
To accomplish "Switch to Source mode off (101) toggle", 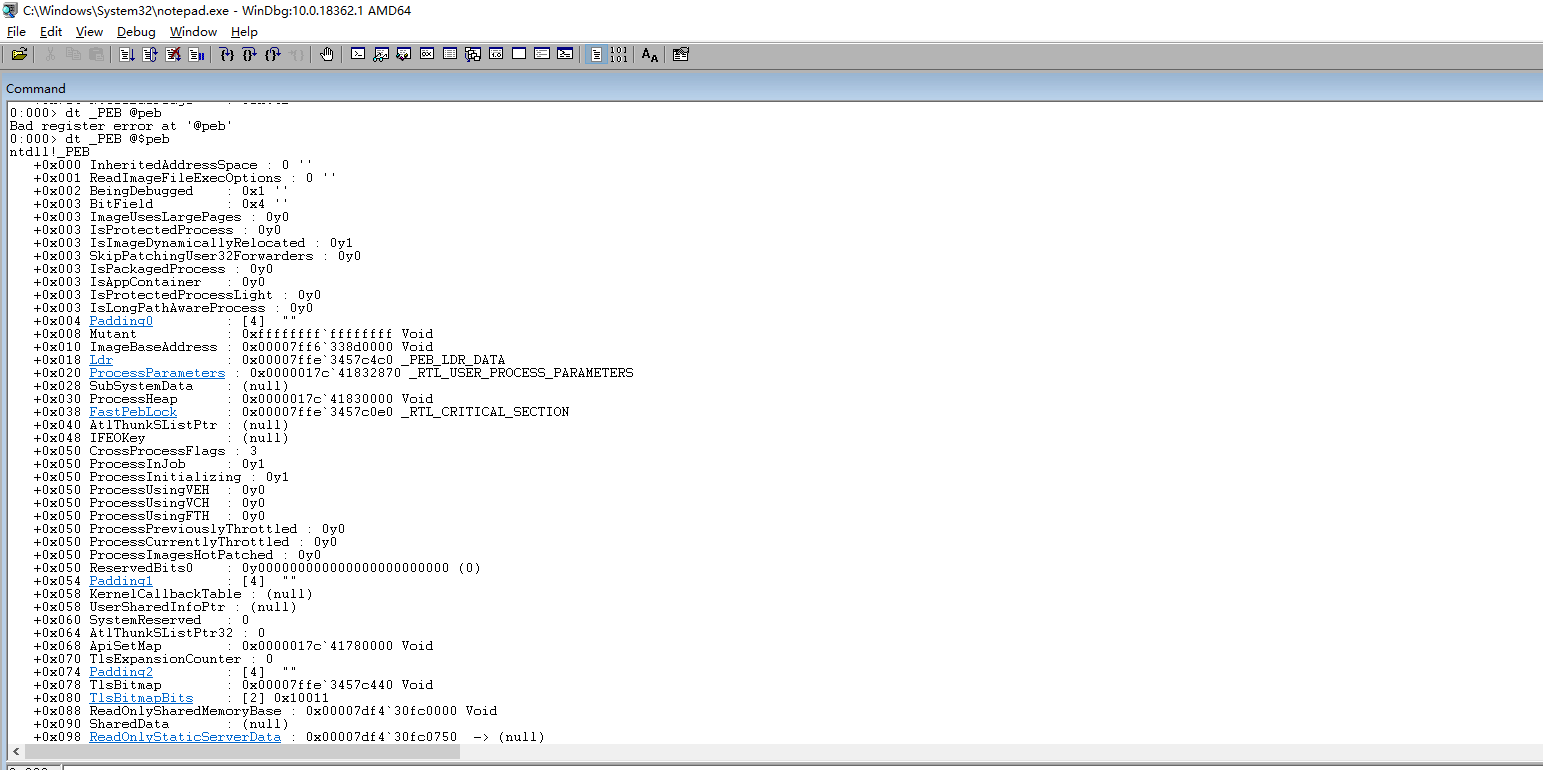I will [619, 54].
